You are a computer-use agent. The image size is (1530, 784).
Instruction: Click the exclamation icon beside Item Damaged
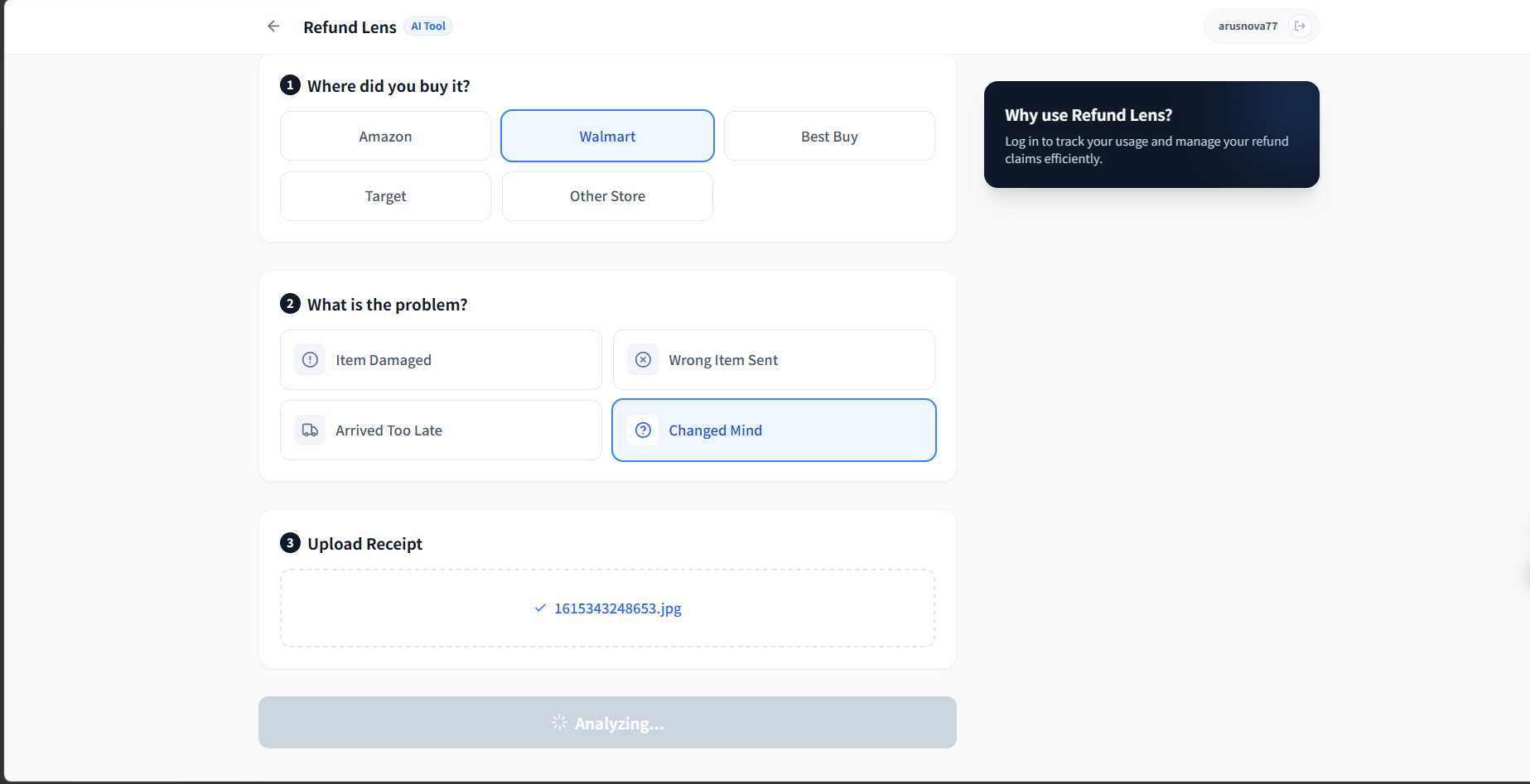310,359
